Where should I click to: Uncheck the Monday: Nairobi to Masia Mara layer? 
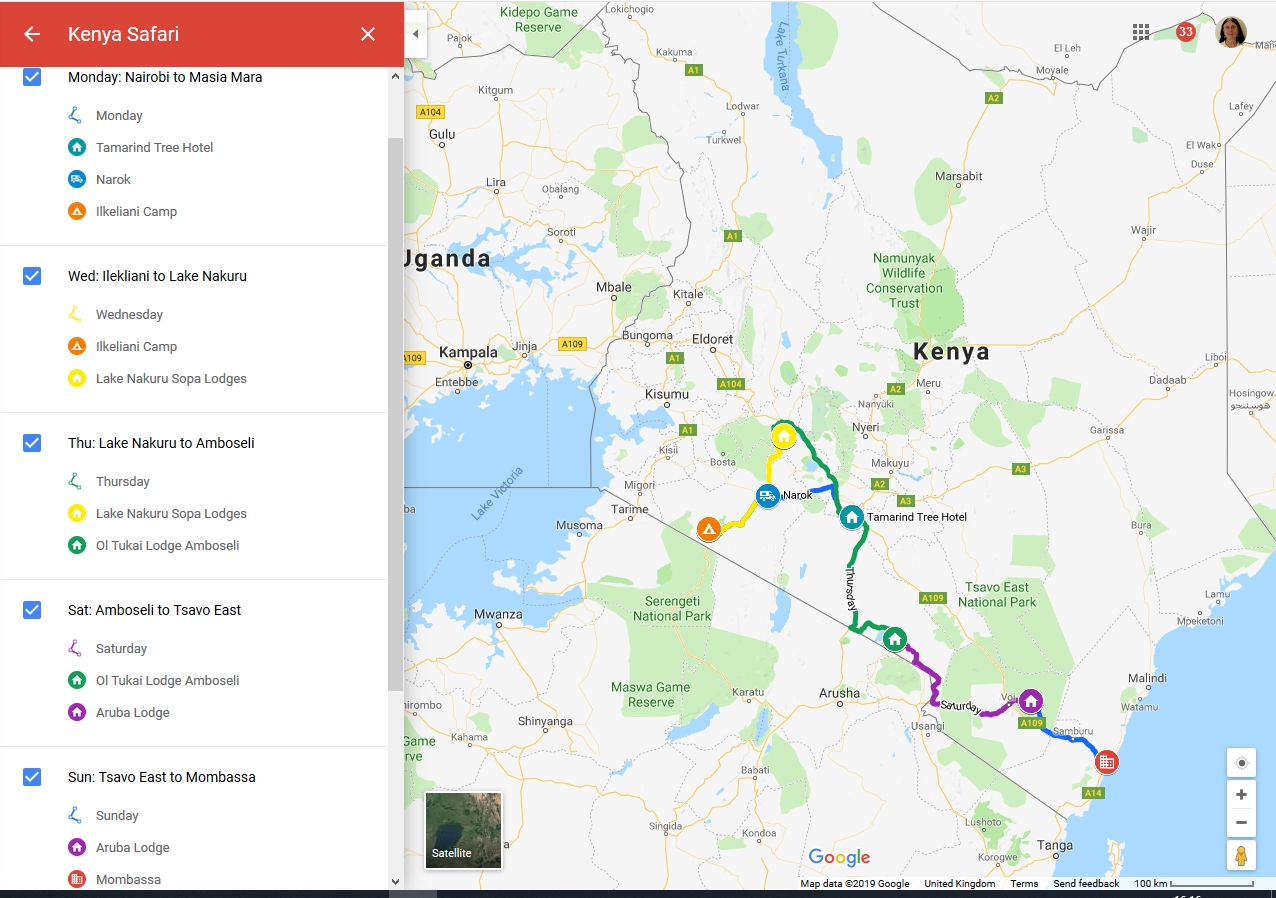coord(32,77)
